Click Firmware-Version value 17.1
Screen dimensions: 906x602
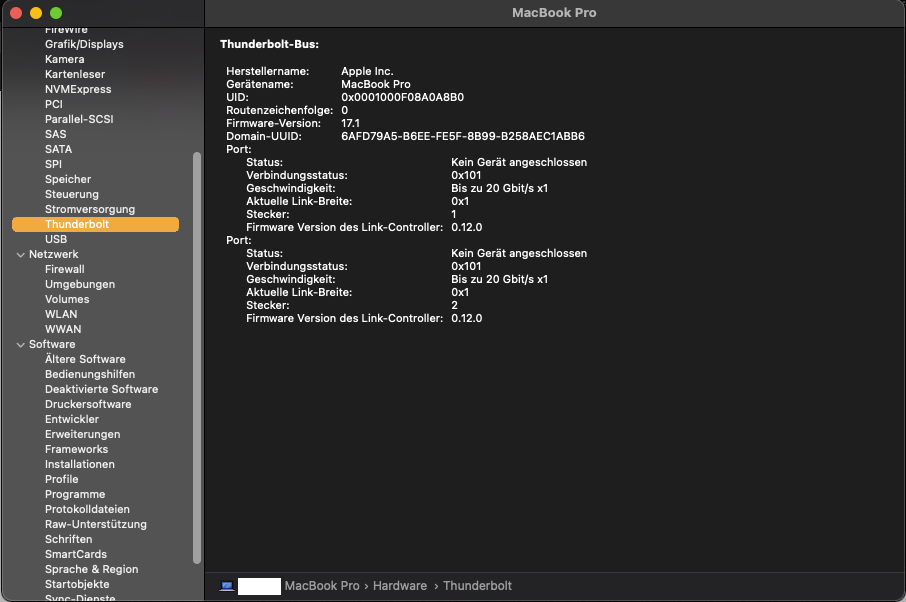350,124
